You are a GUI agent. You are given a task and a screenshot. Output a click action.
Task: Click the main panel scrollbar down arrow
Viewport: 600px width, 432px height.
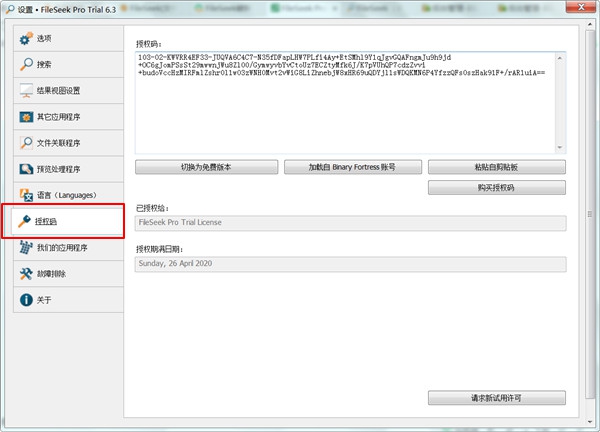590,422
